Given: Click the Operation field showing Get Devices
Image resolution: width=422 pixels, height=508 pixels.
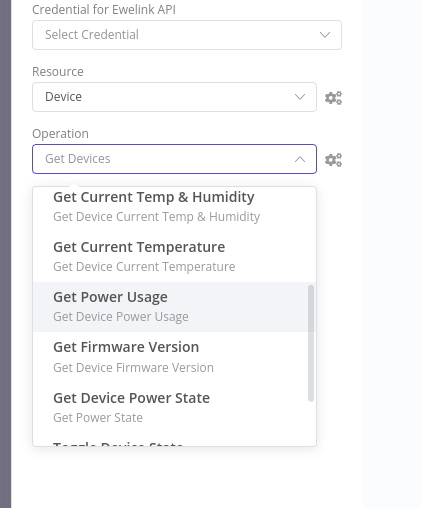Looking at the screenshot, I should click(x=174, y=159).
